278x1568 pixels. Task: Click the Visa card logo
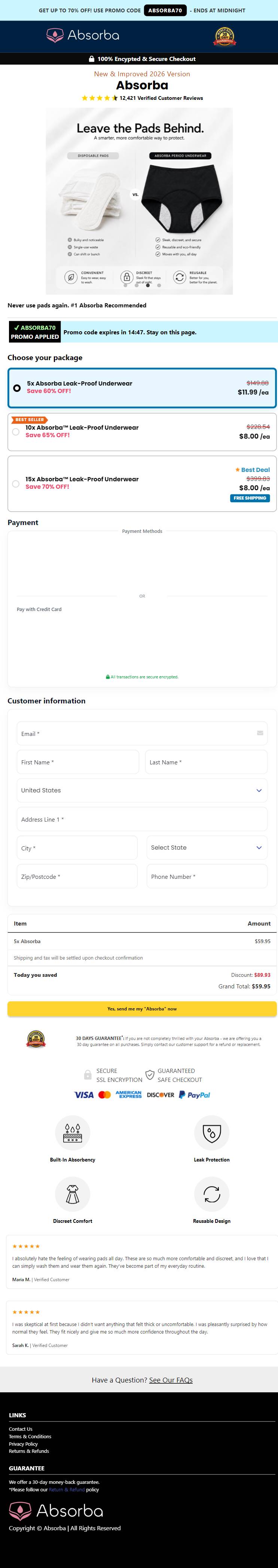[84, 1095]
